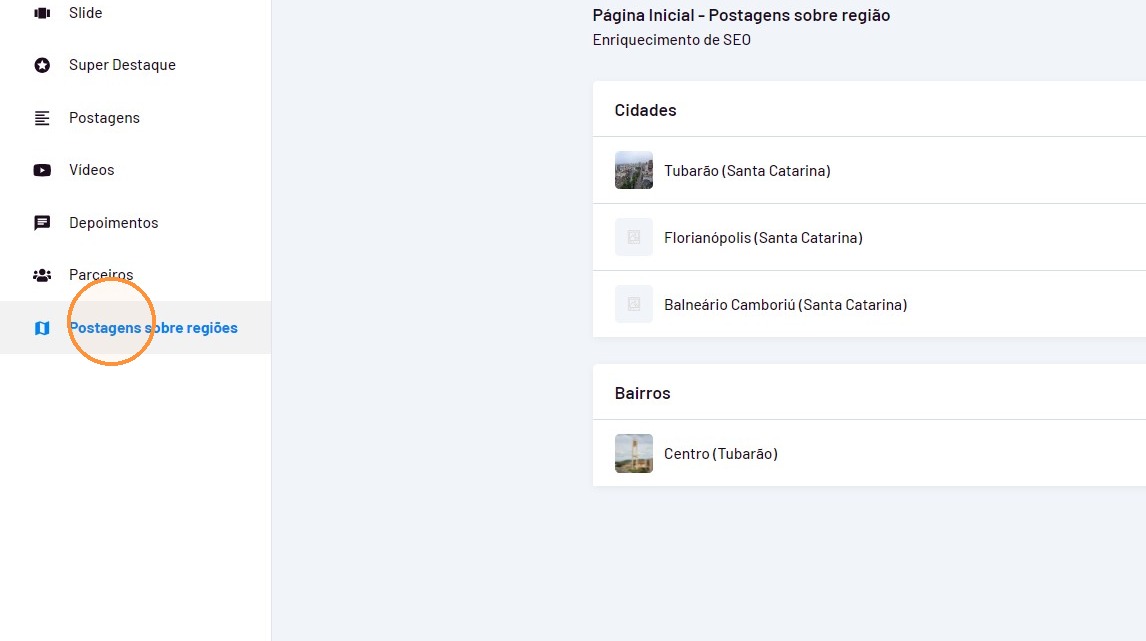Select the Depoimentos menu entry
The height and width of the screenshot is (641, 1146).
pyautogui.click(x=135, y=223)
